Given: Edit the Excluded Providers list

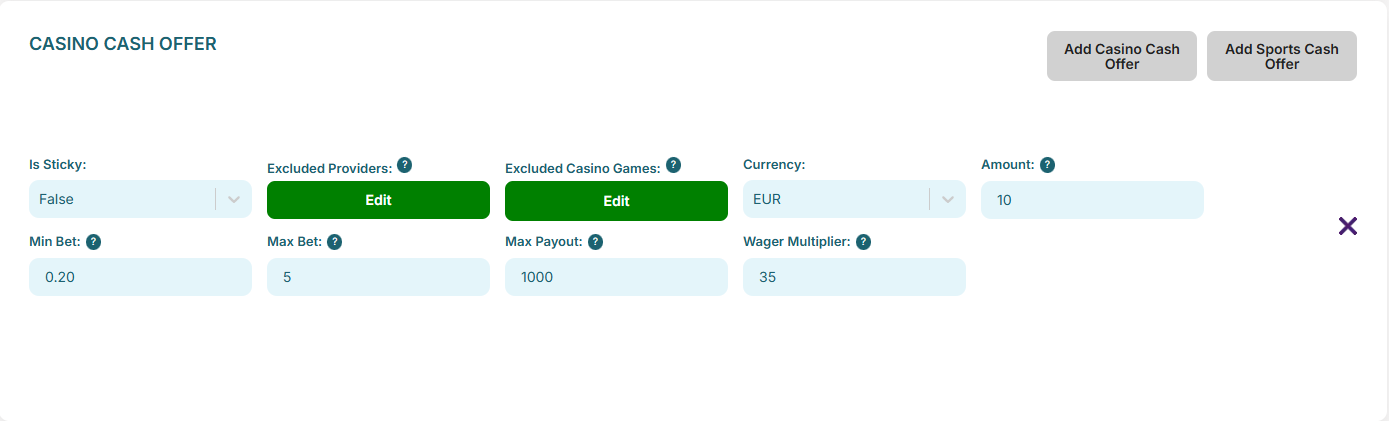Looking at the screenshot, I should [378, 200].
